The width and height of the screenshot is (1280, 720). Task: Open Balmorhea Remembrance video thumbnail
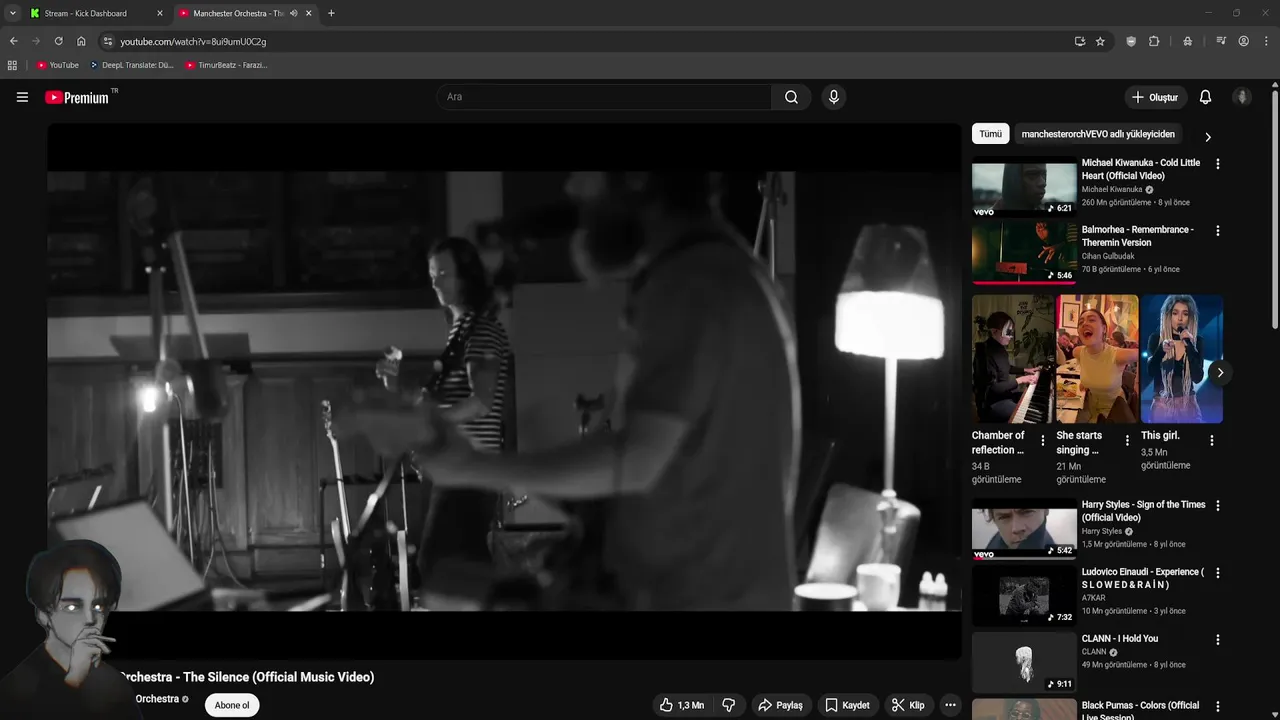click(x=1024, y=254)
